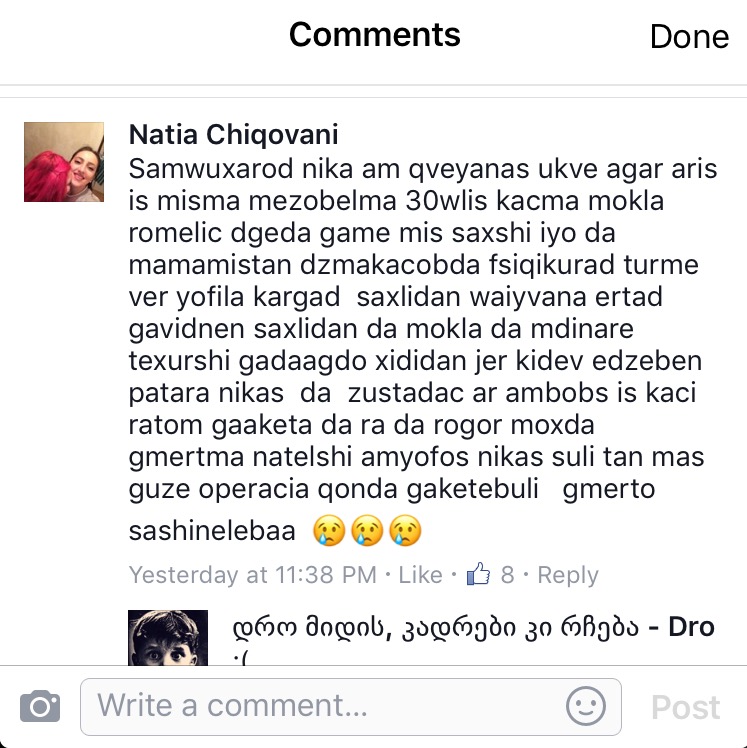Select the Georgian reply text starting with დრო
747x748 pixels.
pos(435,627)
